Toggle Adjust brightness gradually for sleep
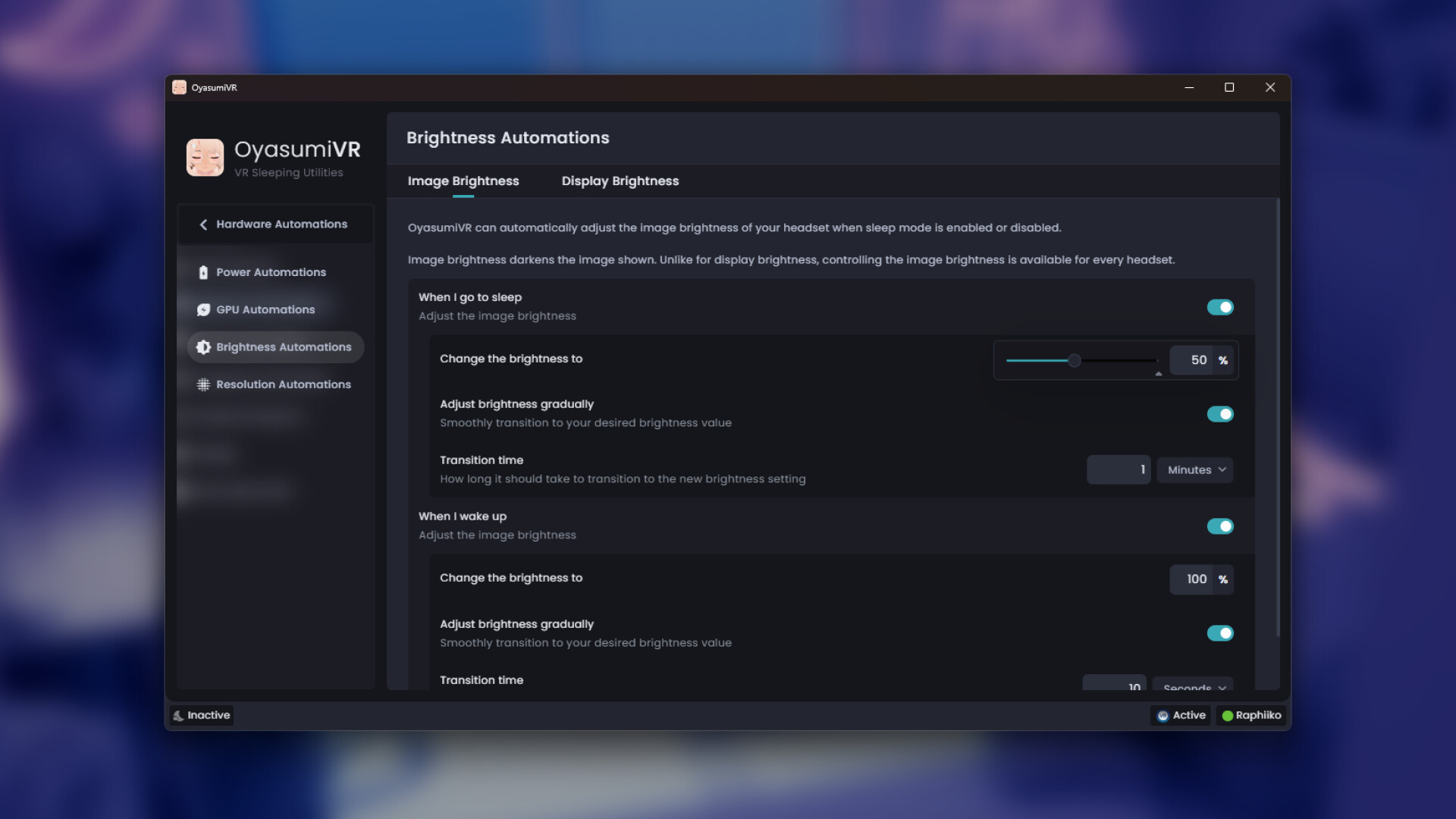Viewport: 1456px width, 819px height. 1221,414
